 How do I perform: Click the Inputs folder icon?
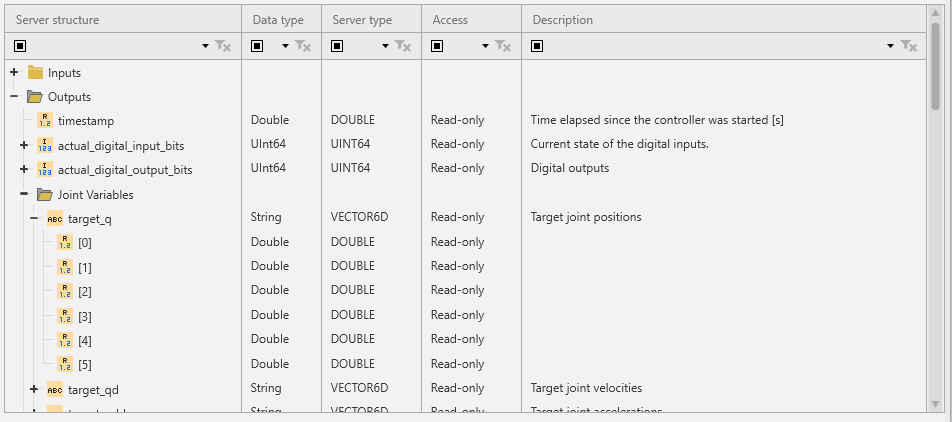35,73
